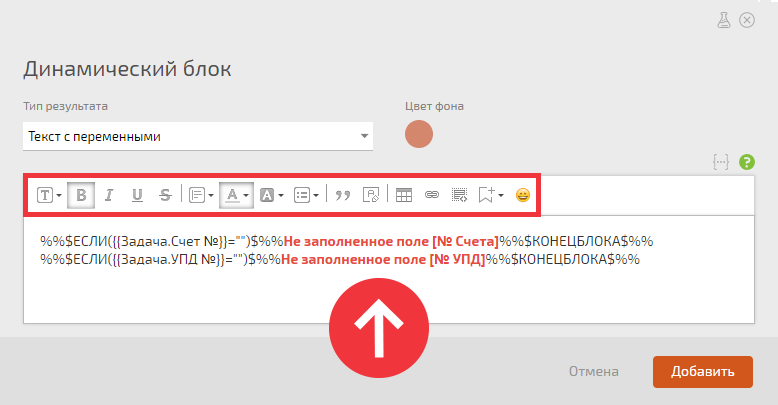Screen dimensions: 778x405
Task: Toggle underline formatting
Action: coord(137,195)
